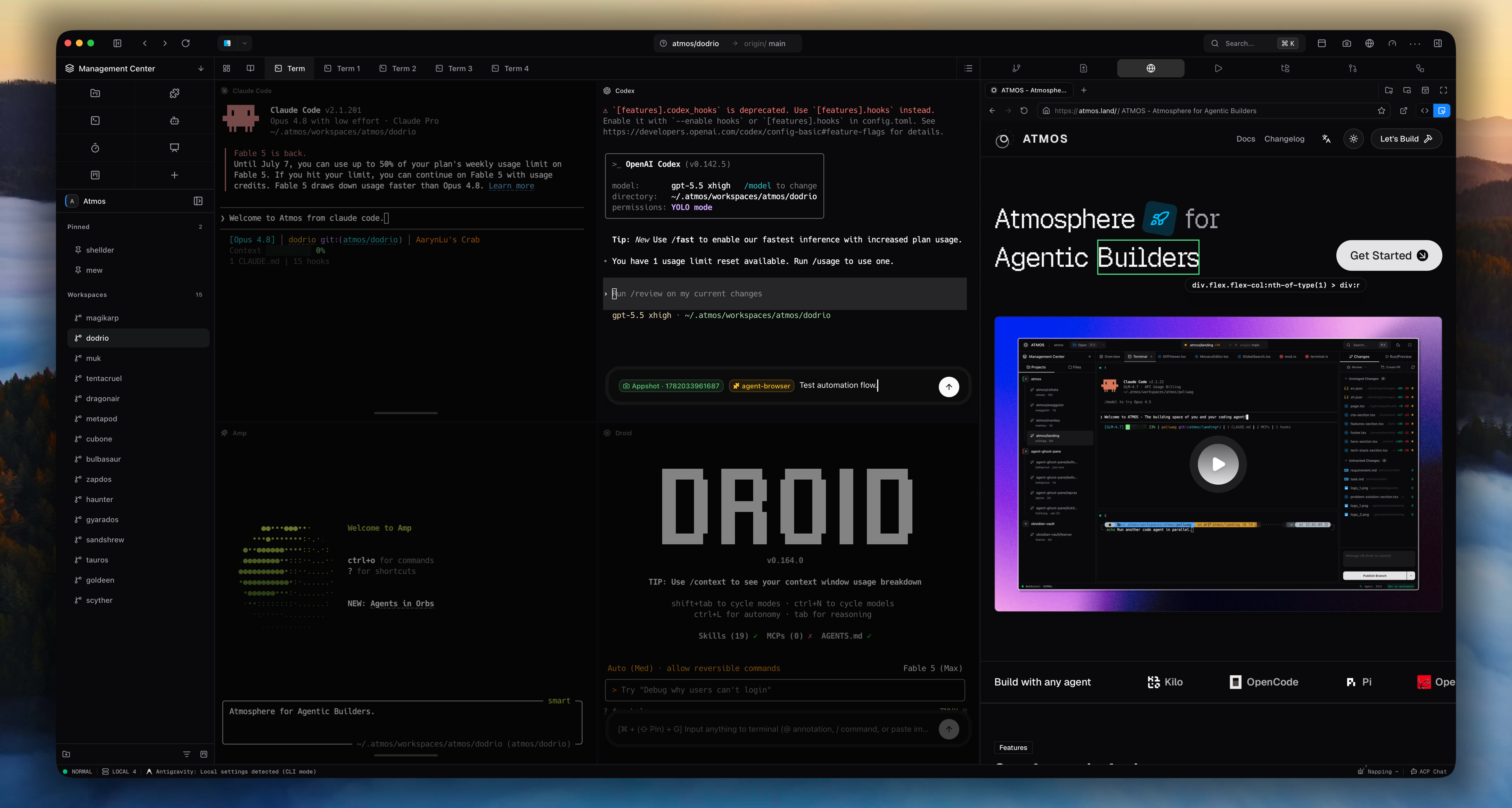Screen dimensions: 1512x808
Task: Toggle the code view button in browser bar
Action: [1424, 111]
